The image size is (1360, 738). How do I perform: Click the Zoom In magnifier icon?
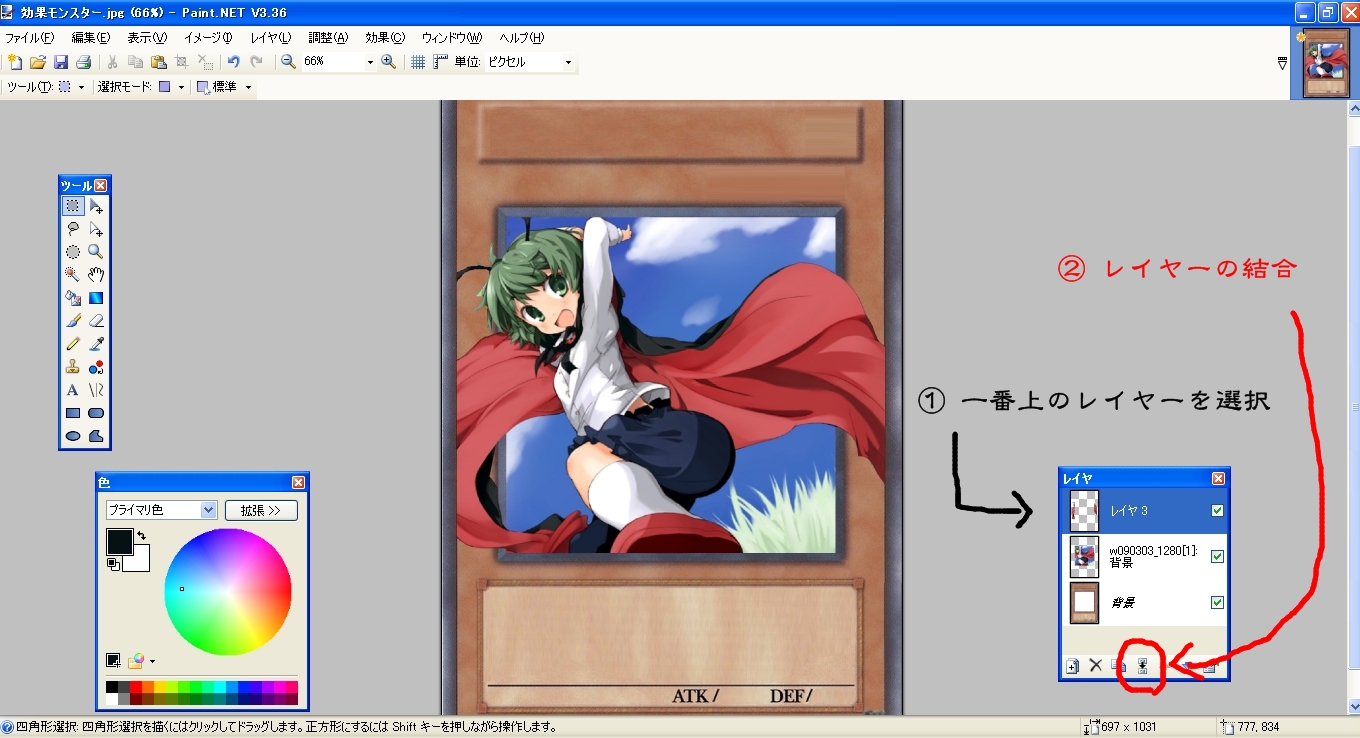click(389, 62)
